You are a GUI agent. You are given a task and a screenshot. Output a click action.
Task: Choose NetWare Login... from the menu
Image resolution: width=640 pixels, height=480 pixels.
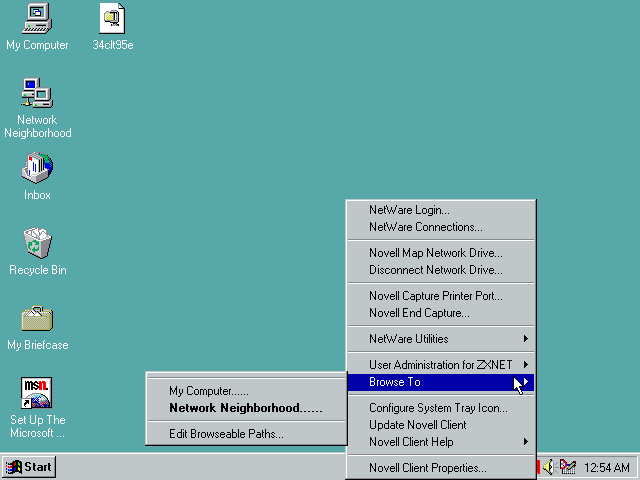(x=441, y=210)
